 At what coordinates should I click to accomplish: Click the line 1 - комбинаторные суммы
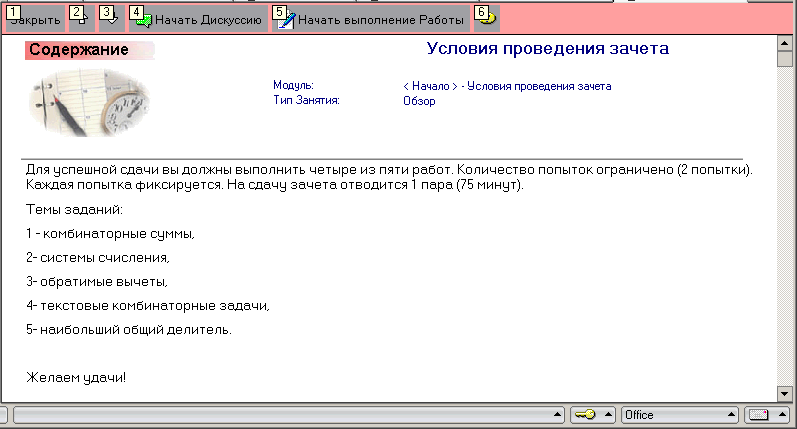(110, 234)
